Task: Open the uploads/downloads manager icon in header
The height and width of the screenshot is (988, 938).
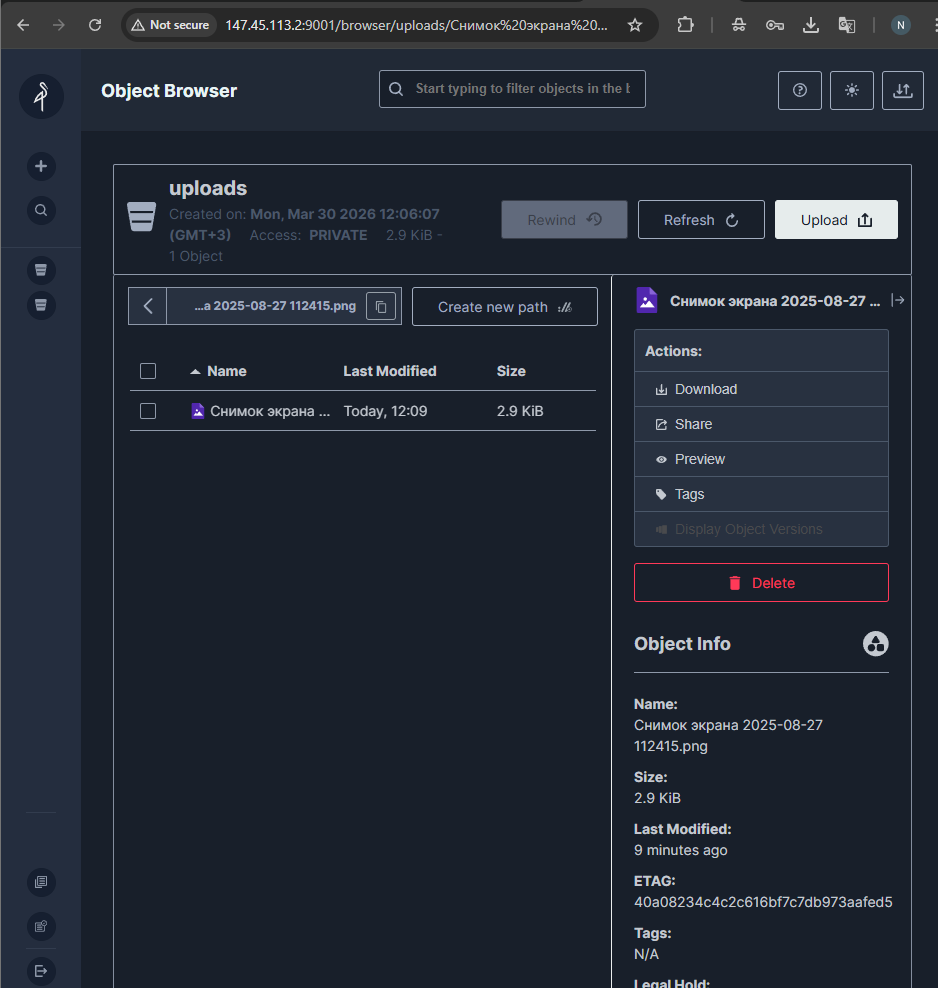Action: tap(903, 91)
